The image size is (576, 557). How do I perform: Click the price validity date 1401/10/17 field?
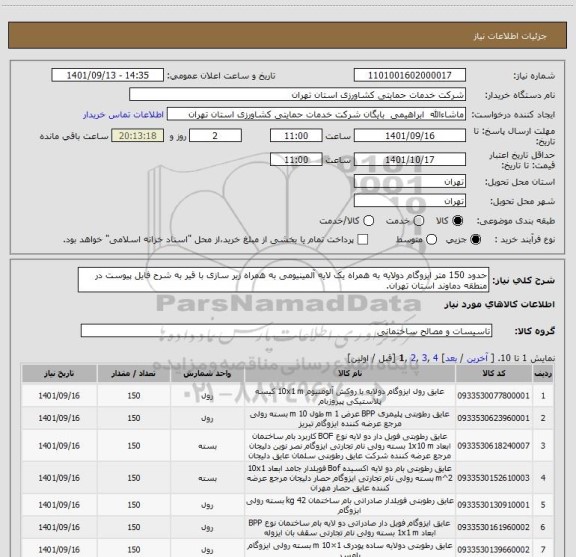[x=410, y=159]
